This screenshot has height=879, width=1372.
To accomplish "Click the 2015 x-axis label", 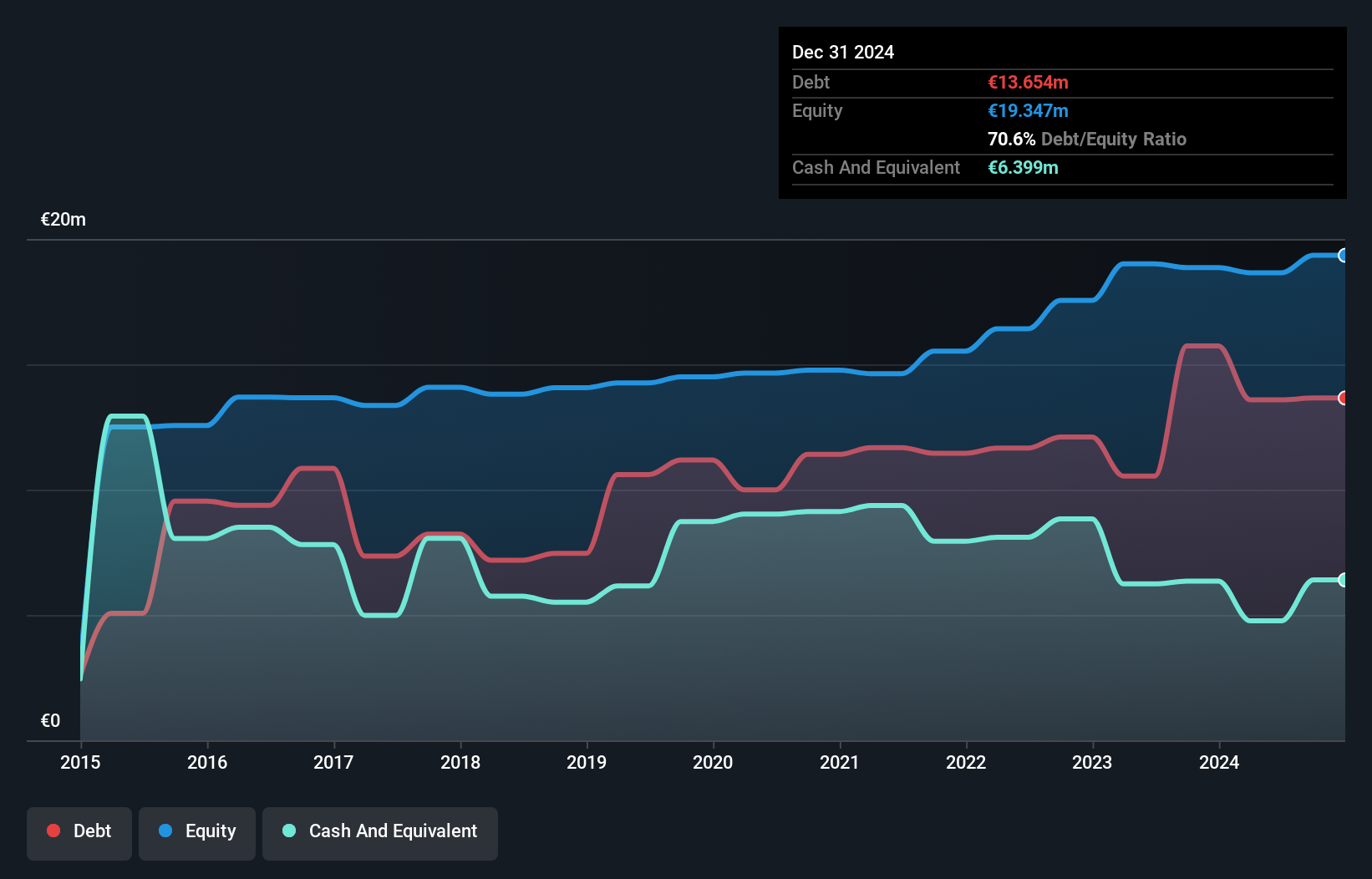I will coord(80,762).
